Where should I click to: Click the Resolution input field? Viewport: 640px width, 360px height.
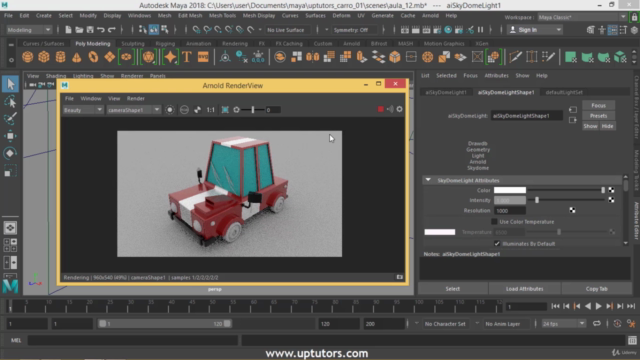510,211
